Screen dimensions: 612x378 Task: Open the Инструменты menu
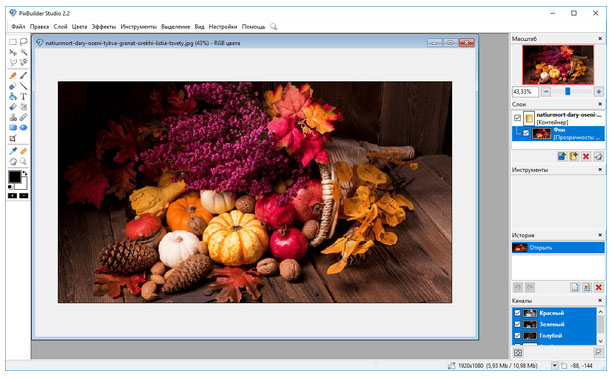coord(138,27)
